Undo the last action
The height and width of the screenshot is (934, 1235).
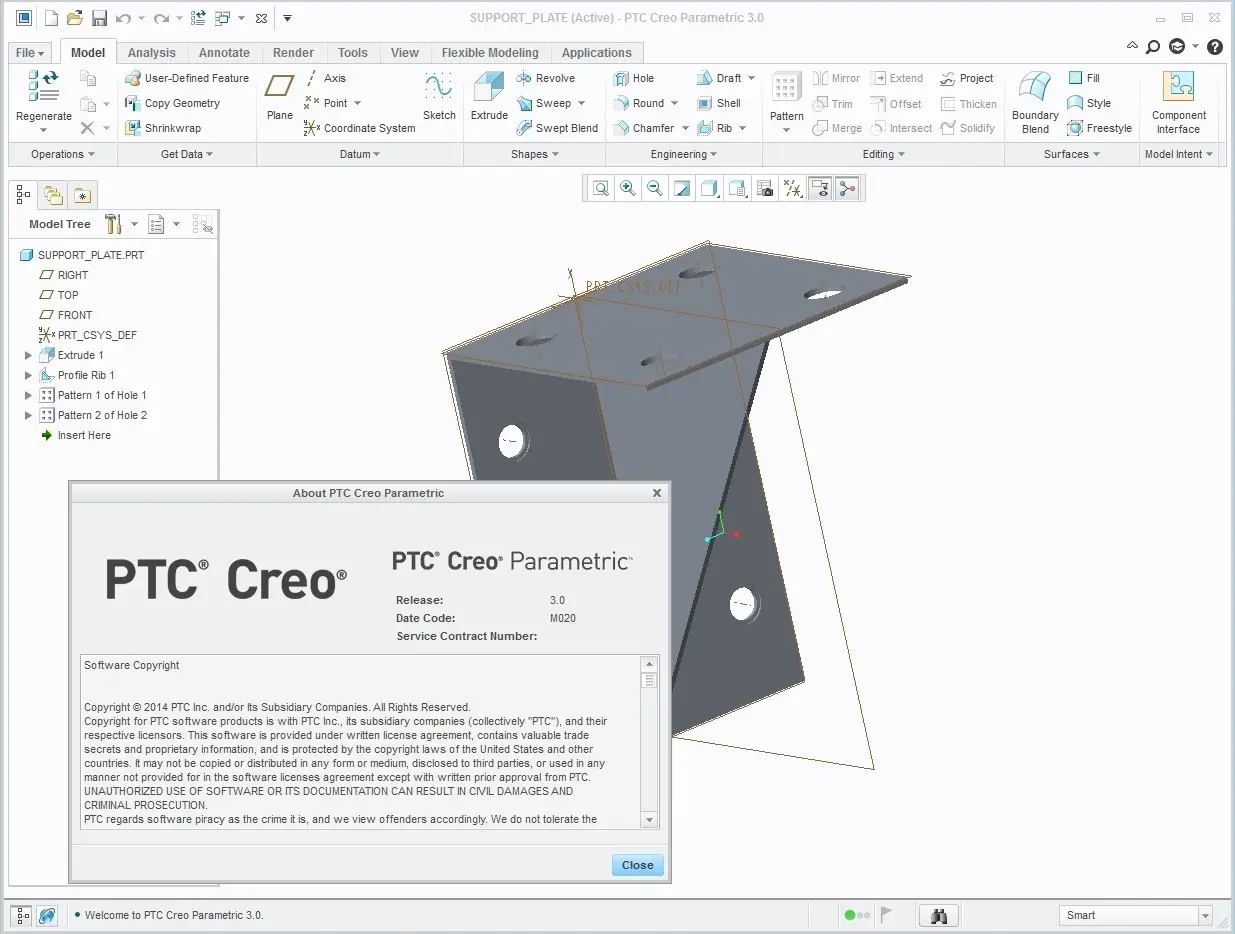[x=123, y=18]
